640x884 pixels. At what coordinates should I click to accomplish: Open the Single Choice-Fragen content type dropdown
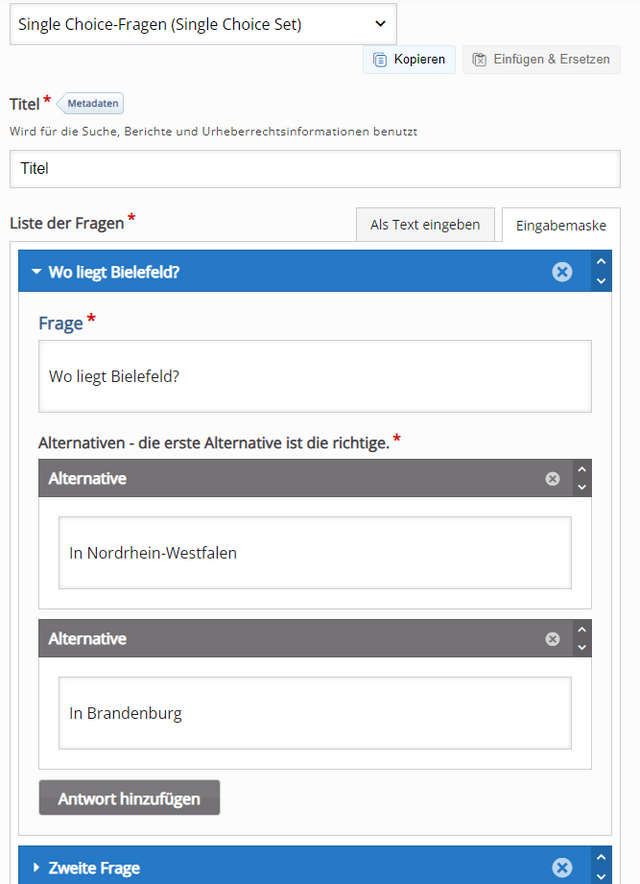(203, 24)
